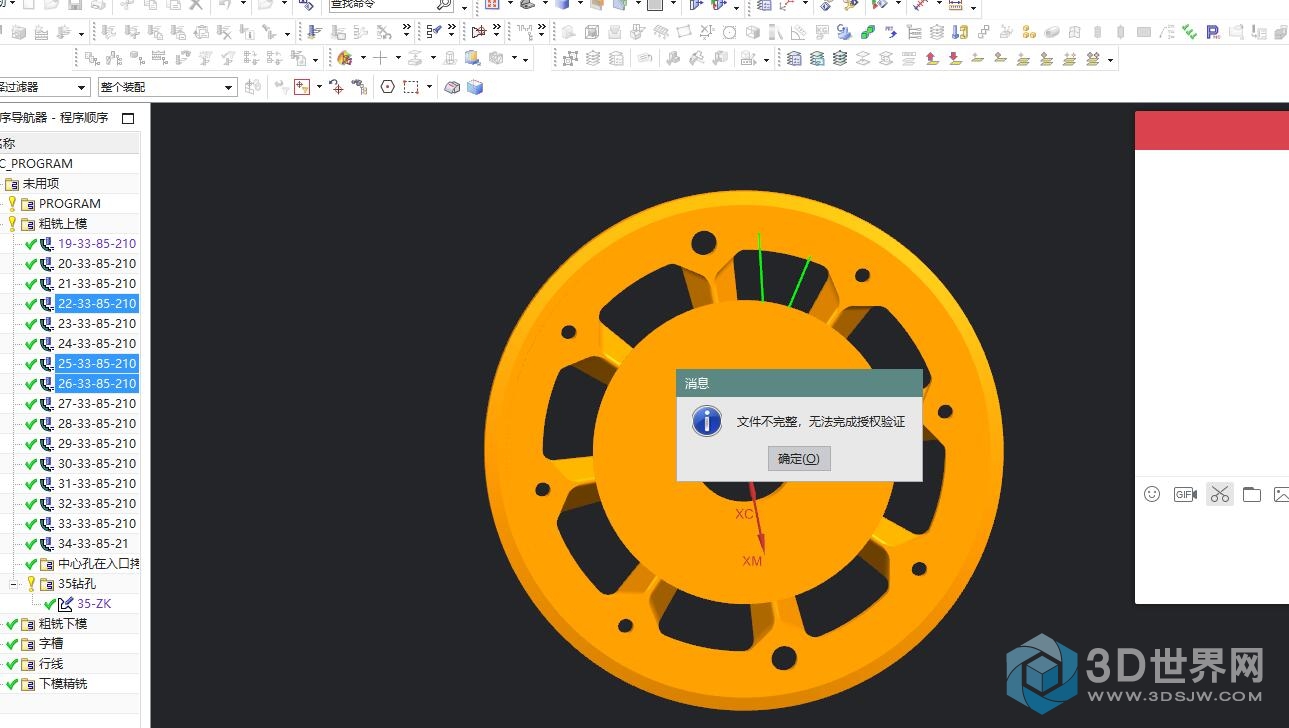Click the save diskette icon in top toolbar

(x=75, y=5)
